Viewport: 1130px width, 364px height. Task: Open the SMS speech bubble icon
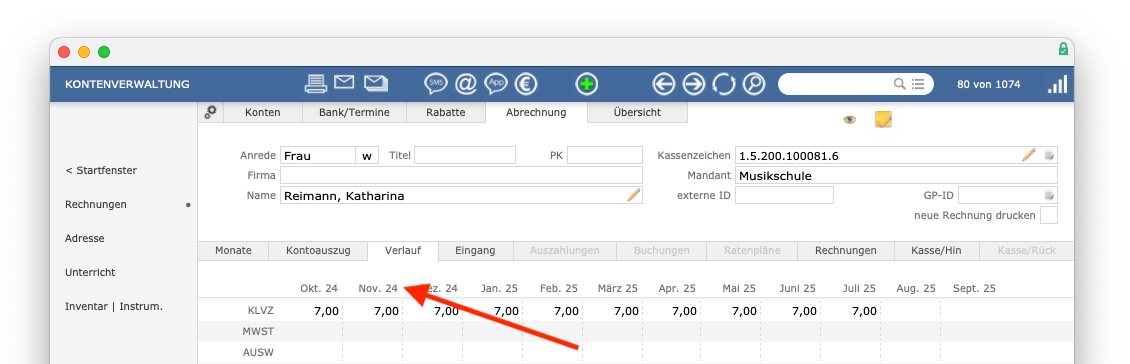(x=436, y=84)
